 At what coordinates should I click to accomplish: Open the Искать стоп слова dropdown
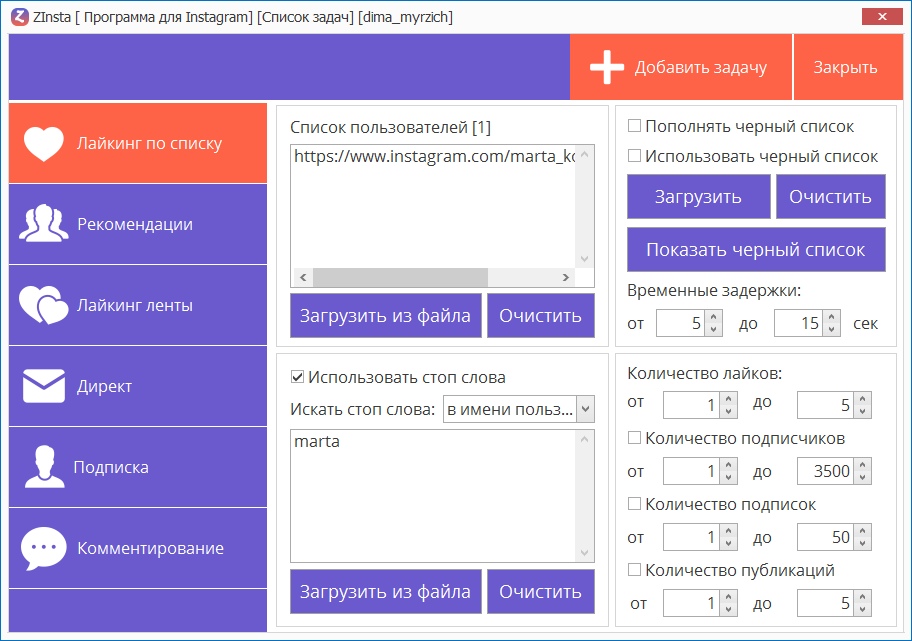tap(585, 409)
